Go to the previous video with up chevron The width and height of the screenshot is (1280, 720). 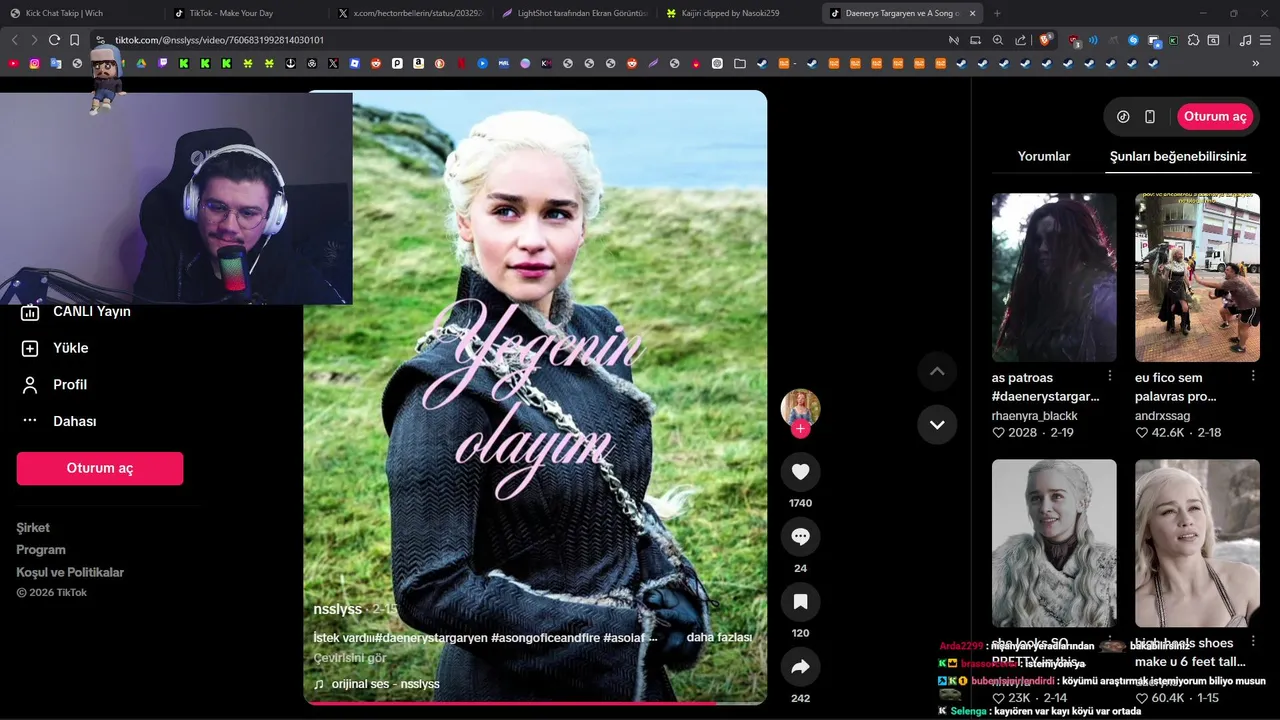[x=937, y=371]
